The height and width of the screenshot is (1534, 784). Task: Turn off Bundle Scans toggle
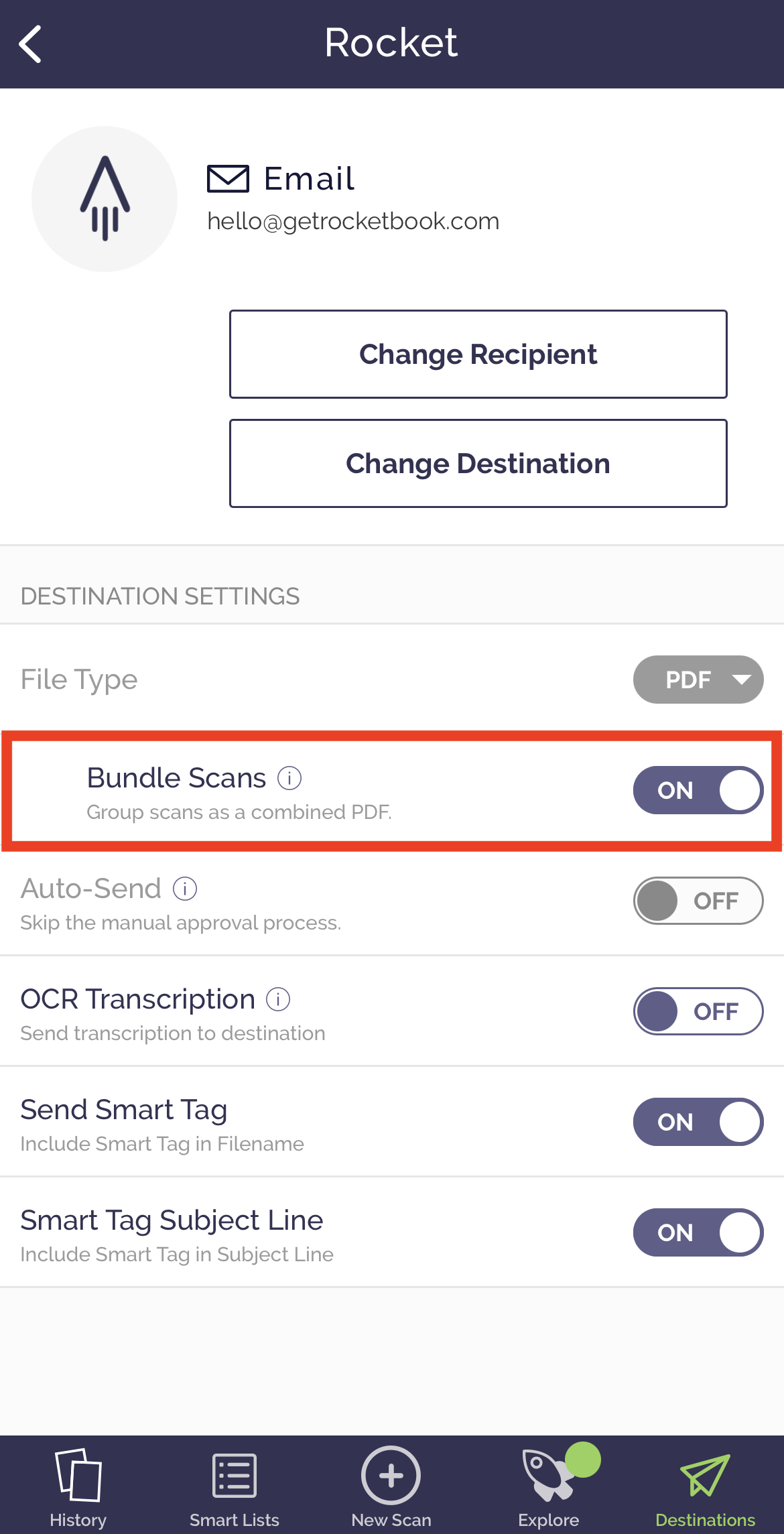coord(698,790)
